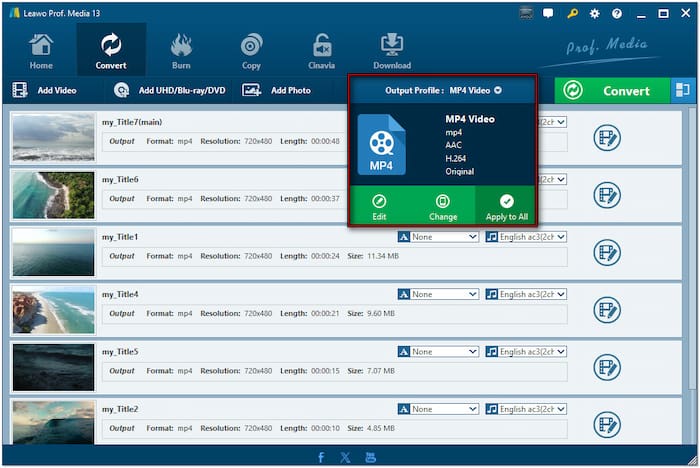
Task: Open subtitle dropdown for my_Title2
Action: [438, 409]
